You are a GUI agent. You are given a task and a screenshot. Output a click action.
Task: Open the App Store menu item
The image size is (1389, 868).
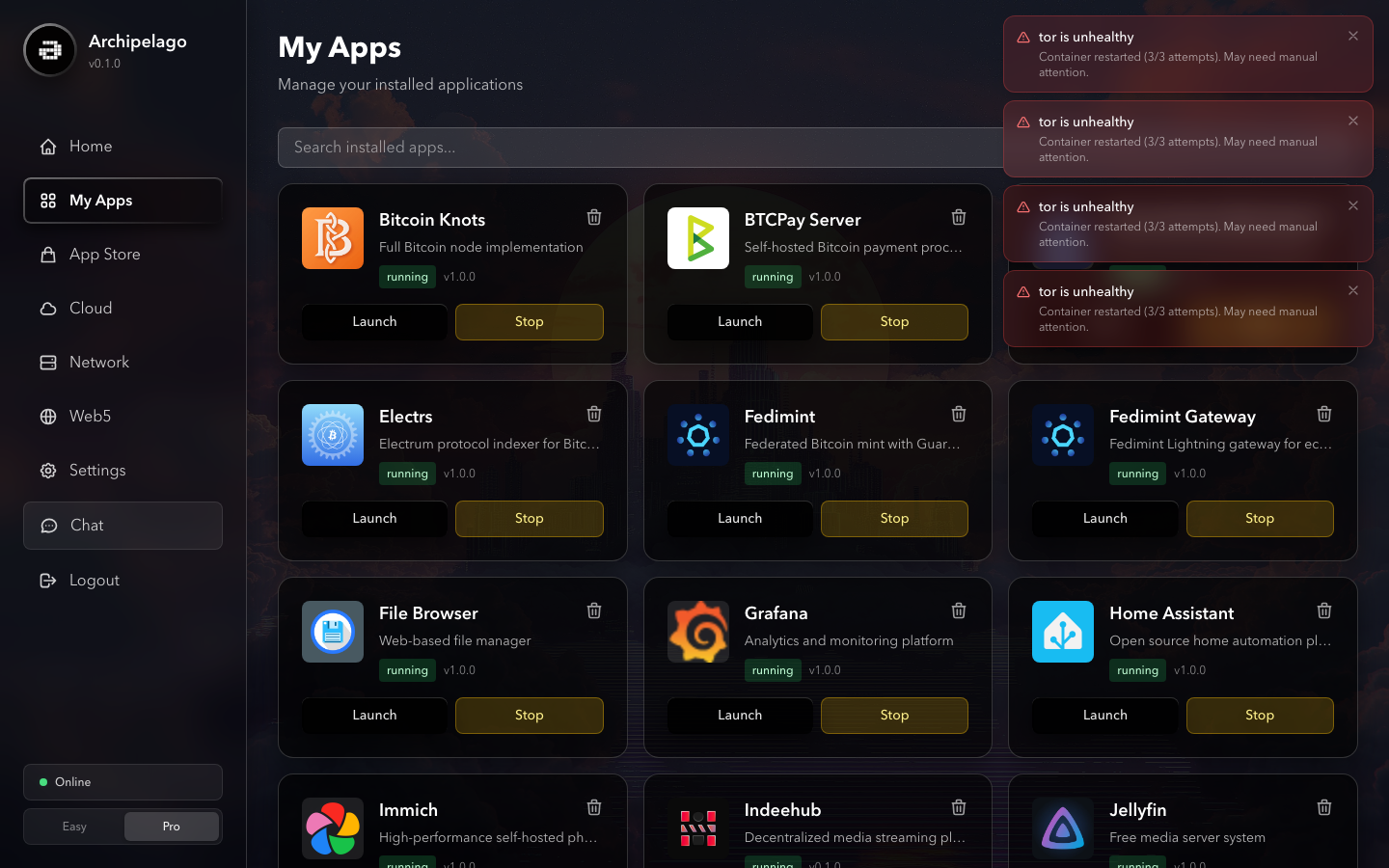point(104,255)
